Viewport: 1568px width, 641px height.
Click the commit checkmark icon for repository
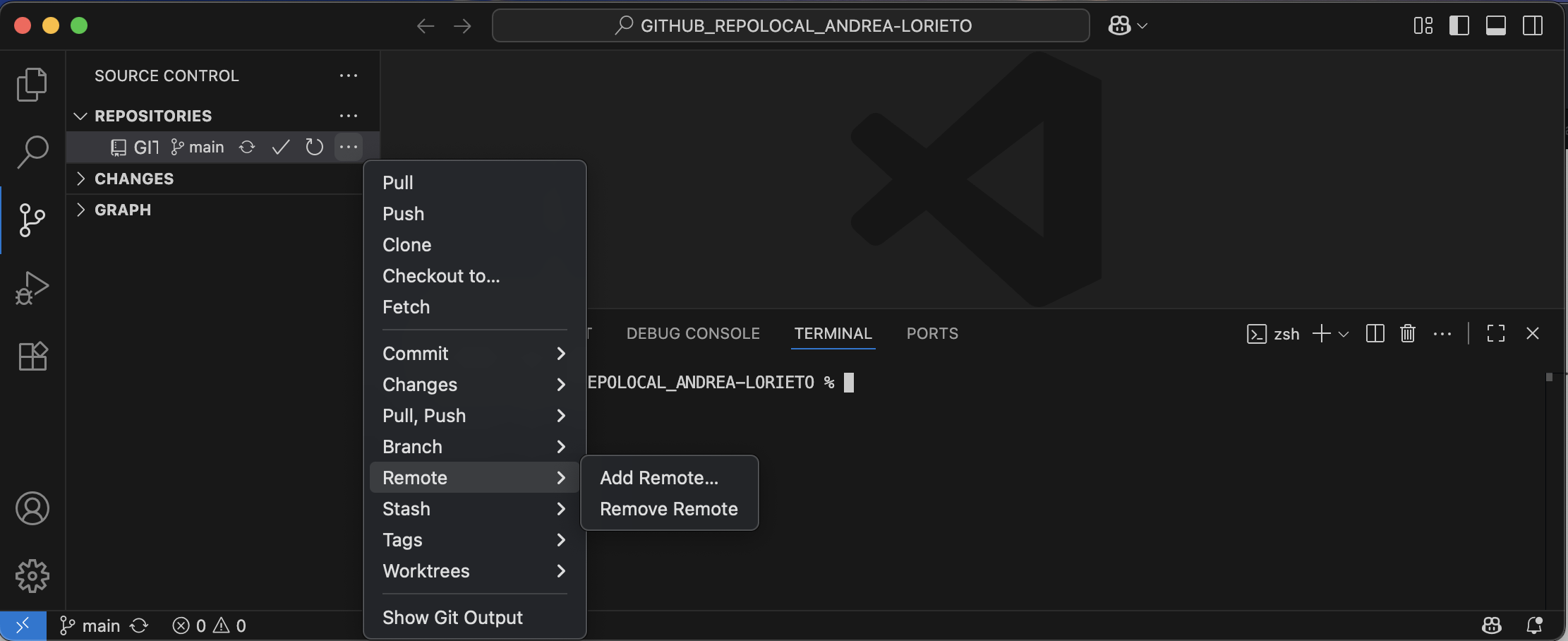pyautogui.click(x=281, y=147)
